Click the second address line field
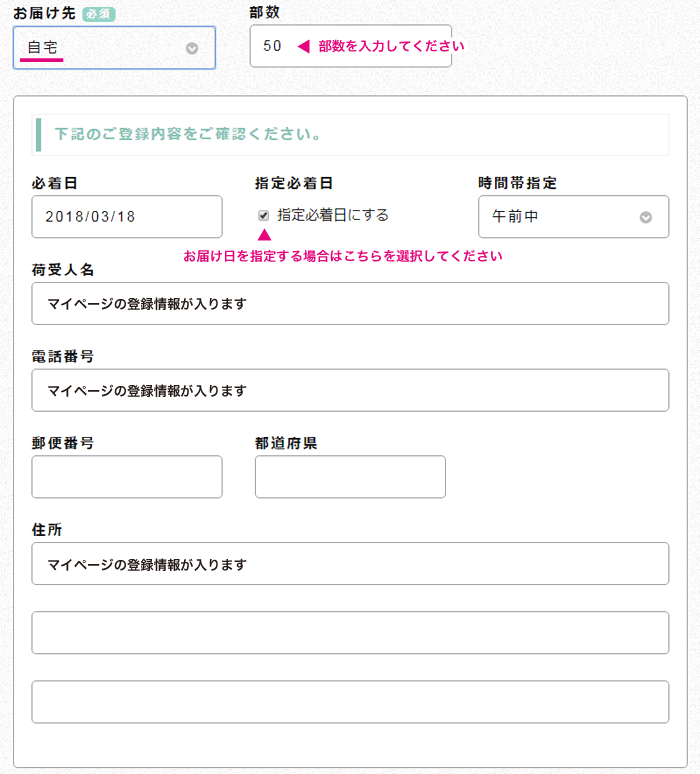This screenshot has width=700, height=774. click(x=350, y=633)
